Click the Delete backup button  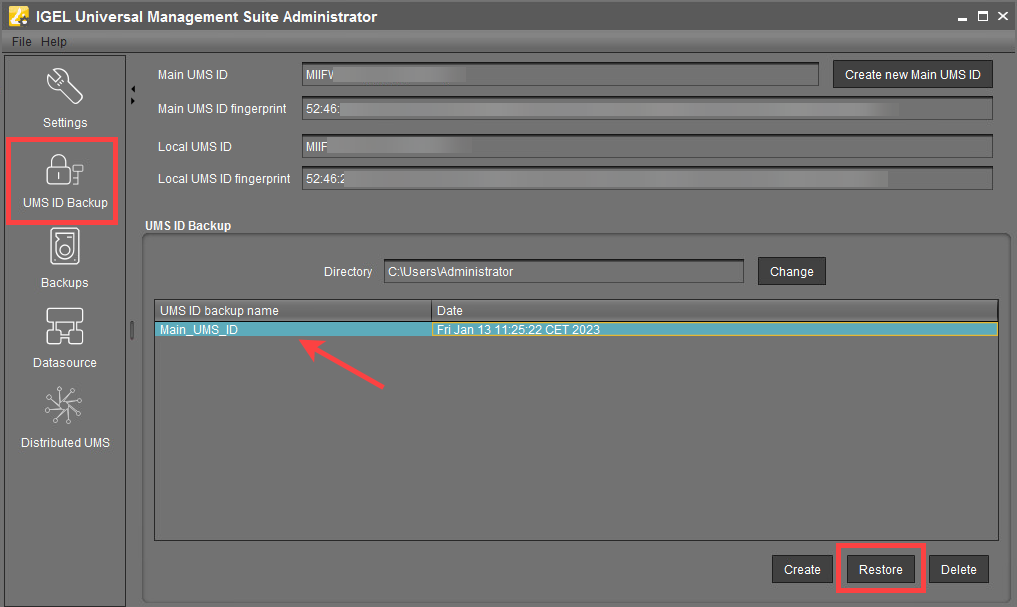[x=958, y=570]
